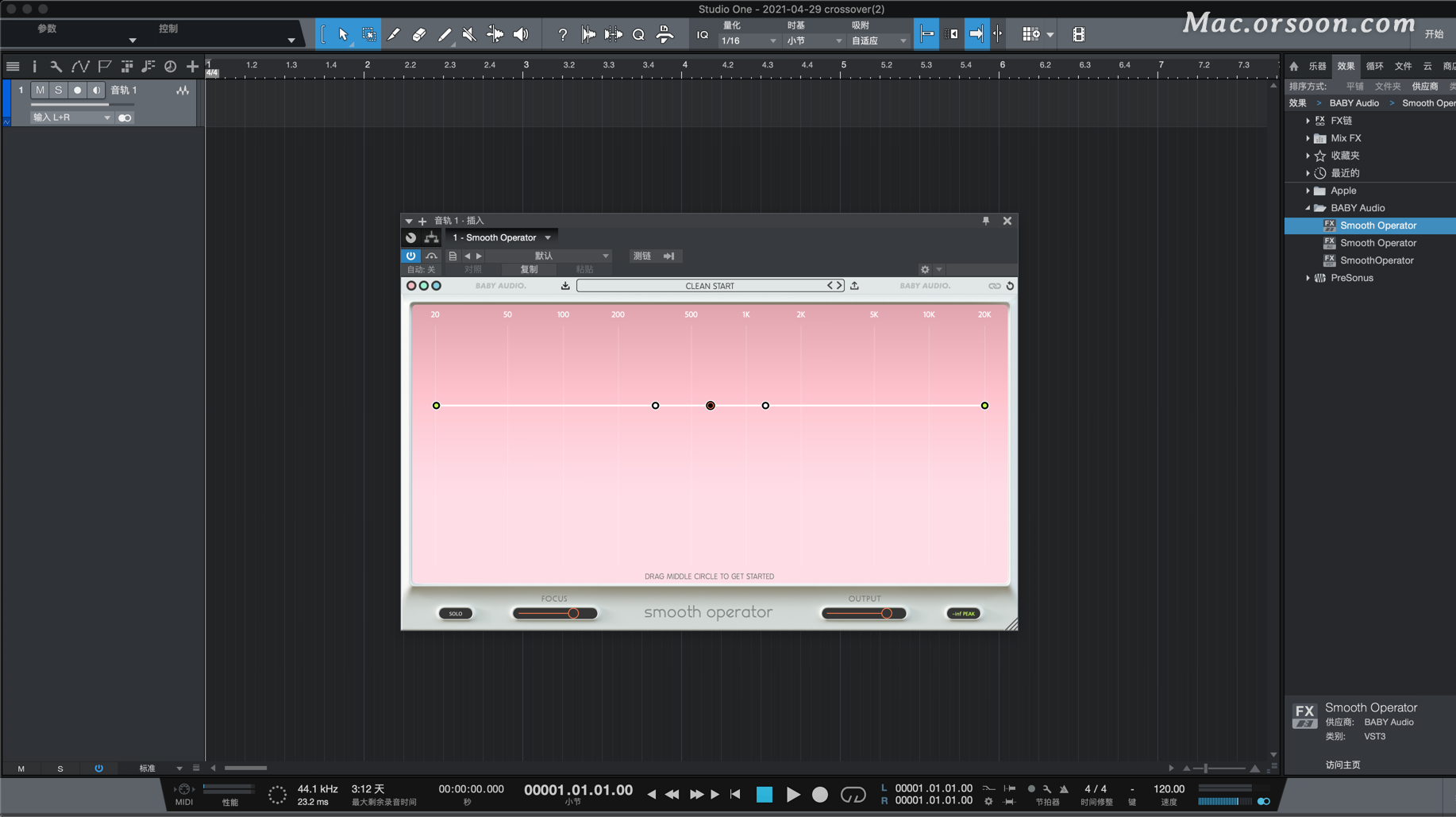Toggle Autoscroll arrow button

[976, 34]
